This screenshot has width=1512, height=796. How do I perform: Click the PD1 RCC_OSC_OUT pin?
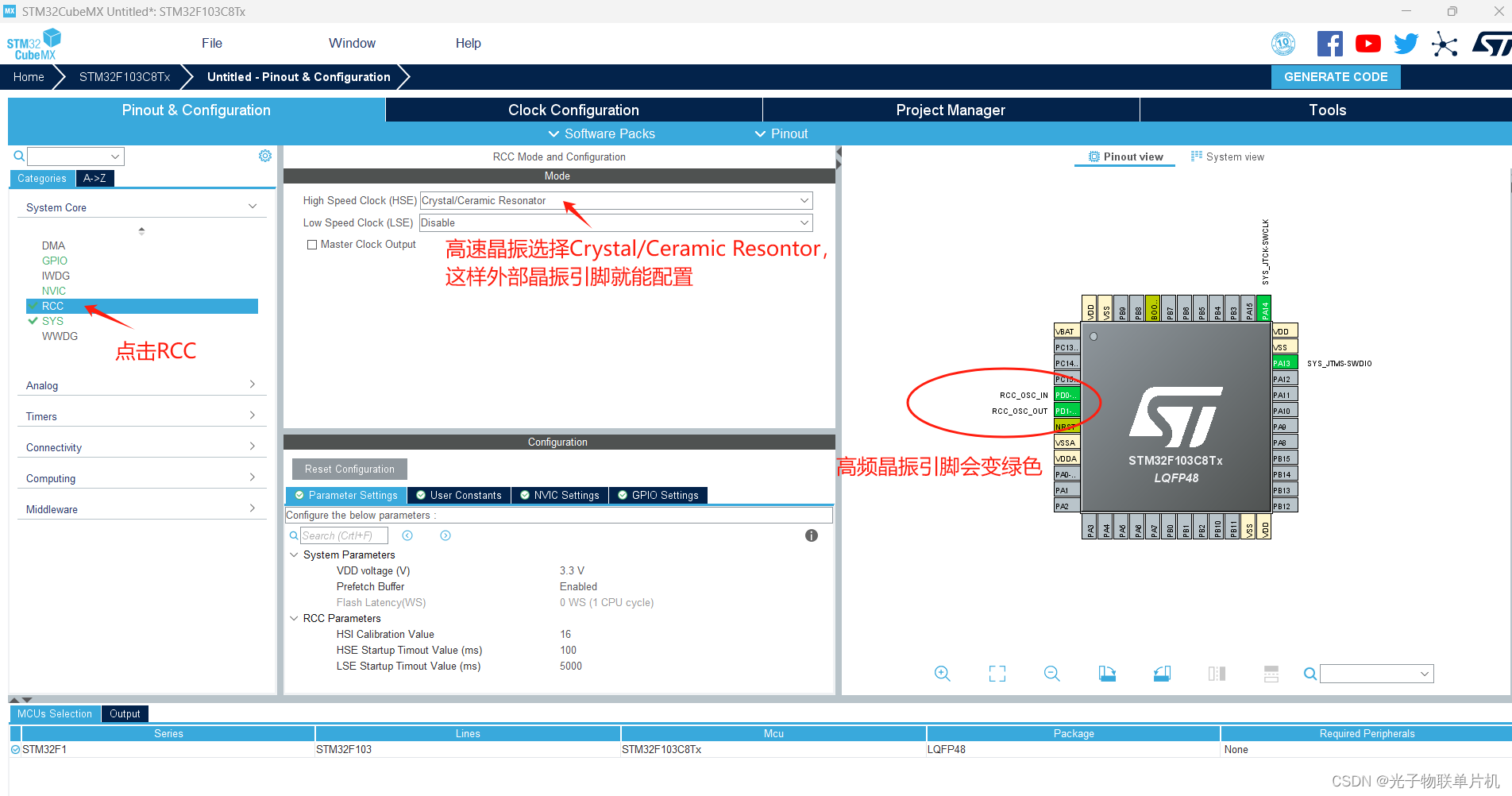1066,411
